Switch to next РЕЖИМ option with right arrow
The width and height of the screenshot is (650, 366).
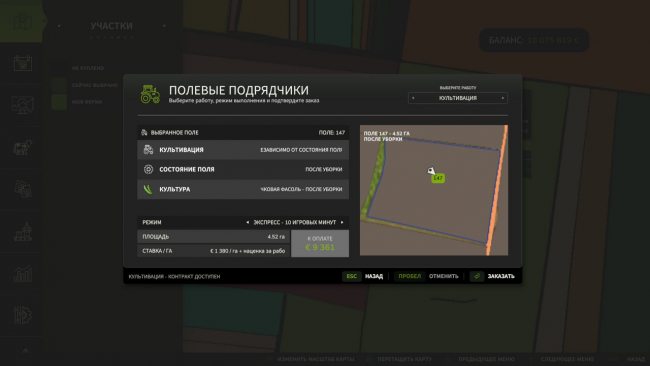click(342, 222)
